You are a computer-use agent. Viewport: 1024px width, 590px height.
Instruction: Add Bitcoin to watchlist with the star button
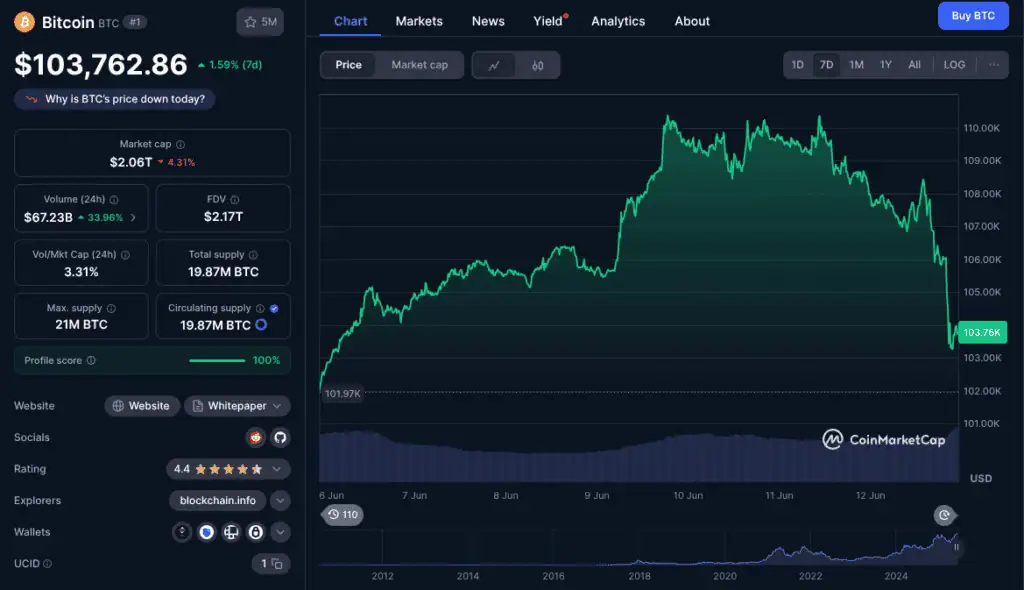(260, 22)
